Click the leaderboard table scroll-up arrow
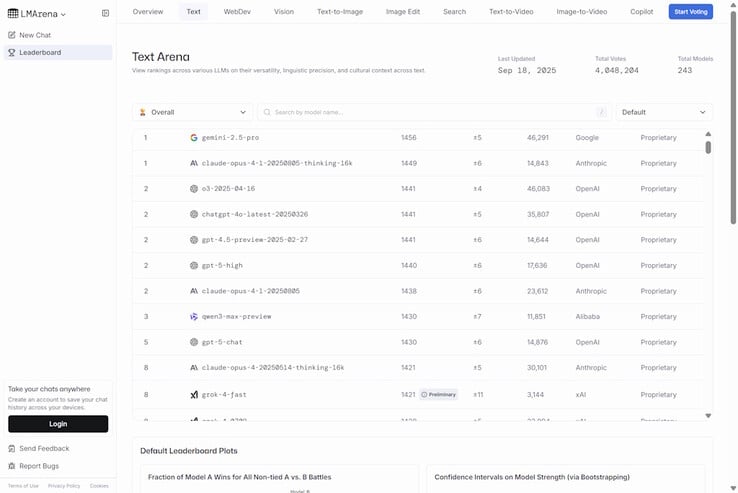The height and width of the screenshot is (493, 738). [x=708, y=134]
